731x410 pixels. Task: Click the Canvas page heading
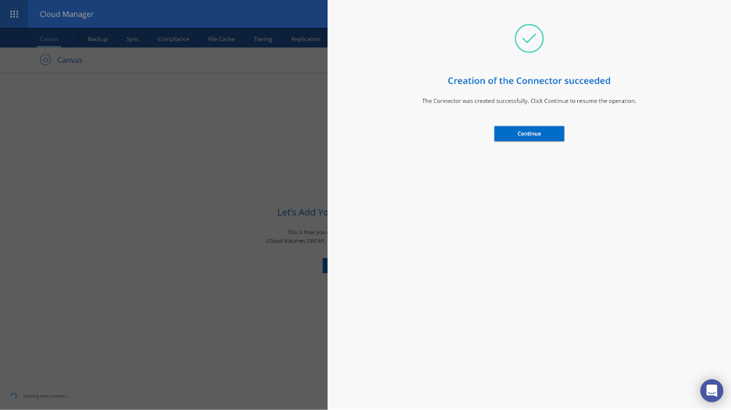[70, 60]
